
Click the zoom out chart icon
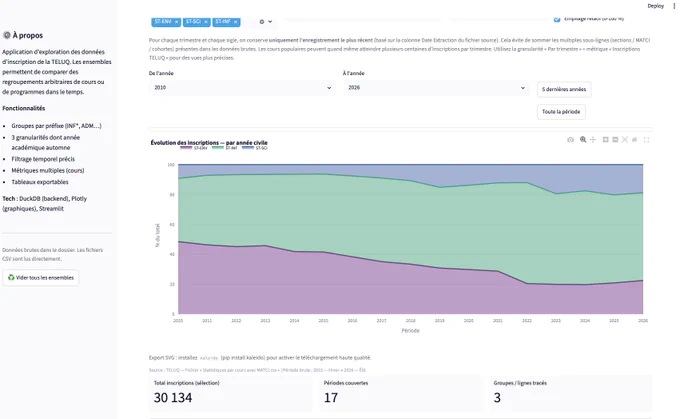[x=615, y=140]
